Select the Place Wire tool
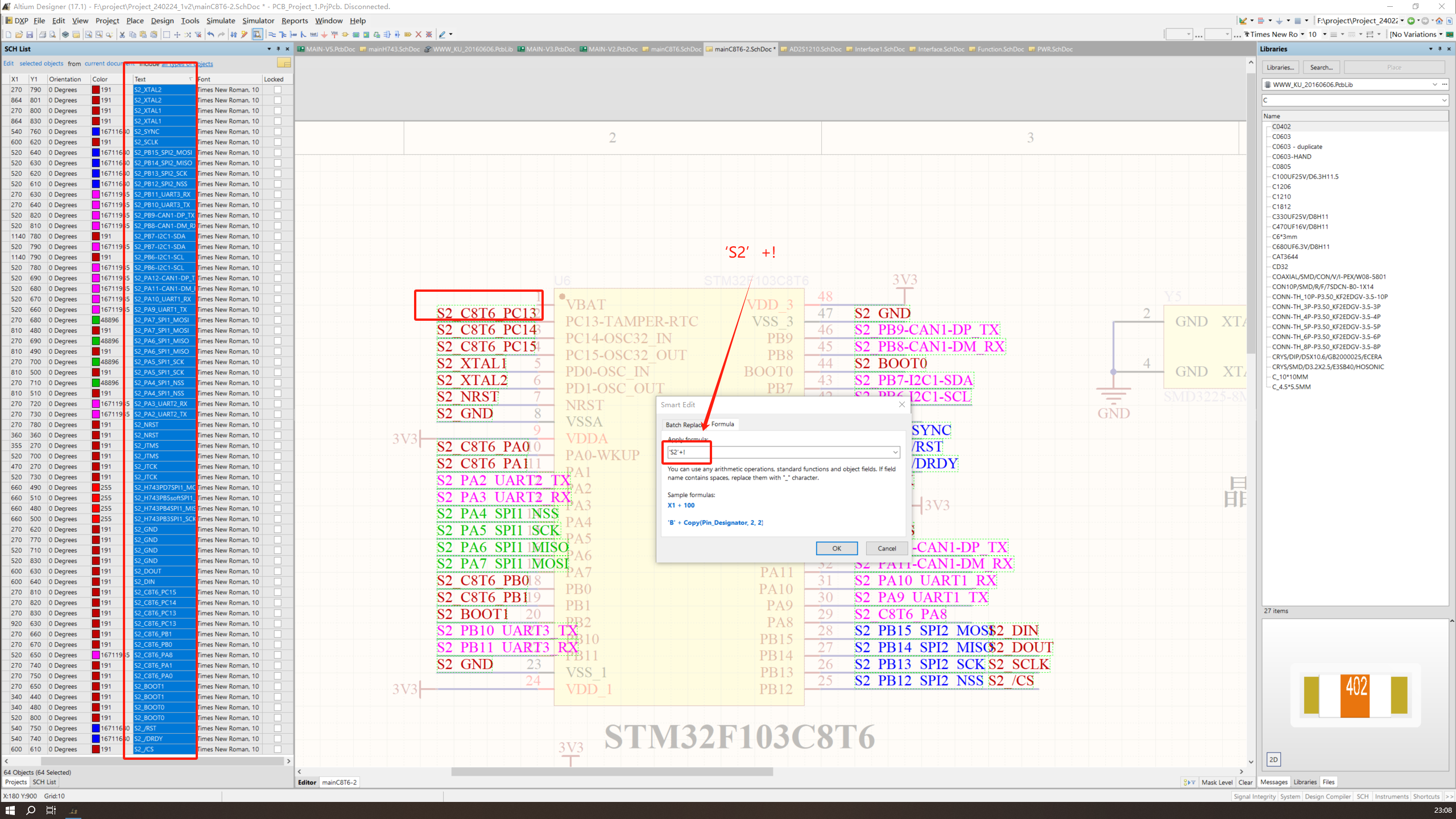Screen dimensions: 1456x819 point(272,35)
